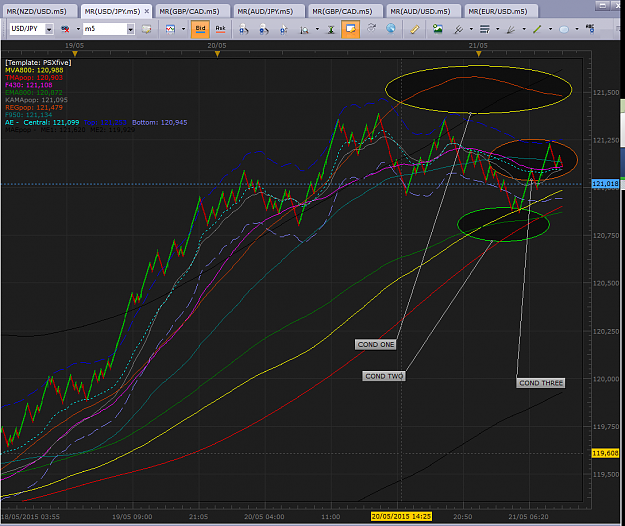
Task: Select the fan lines drawing tool
Action: pos(511,29)
